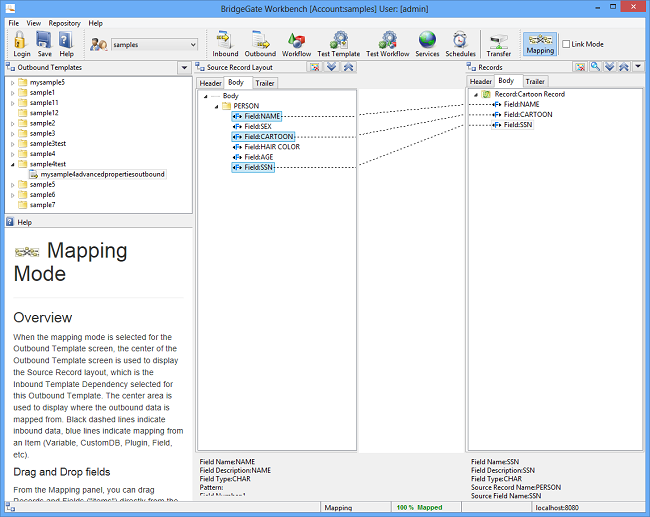Select Field:CARTOON in Cartoon Record
Screen dimensions: 650x517
[523, 115]
